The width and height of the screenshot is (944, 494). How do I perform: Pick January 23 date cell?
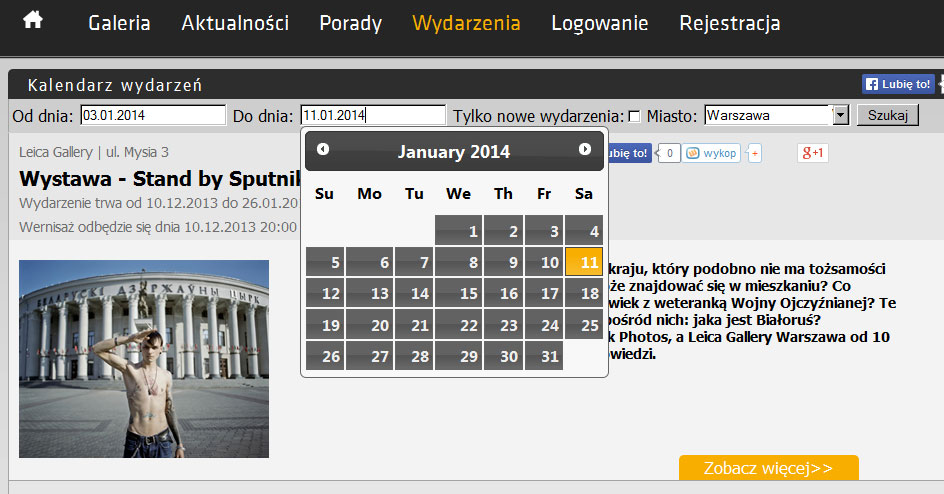(x=503, y=324)
